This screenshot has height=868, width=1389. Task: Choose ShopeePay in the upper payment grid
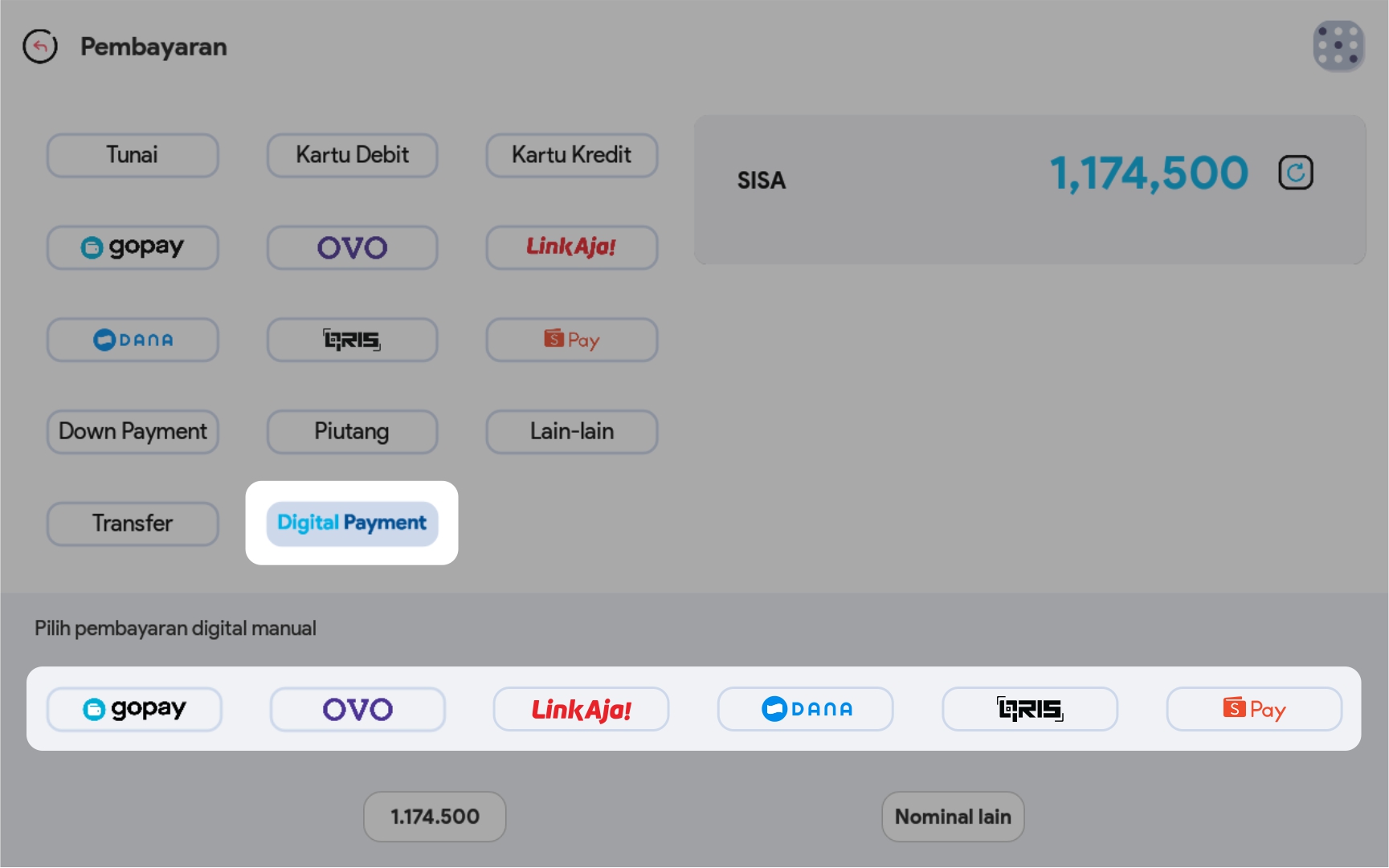click(571, 340)
